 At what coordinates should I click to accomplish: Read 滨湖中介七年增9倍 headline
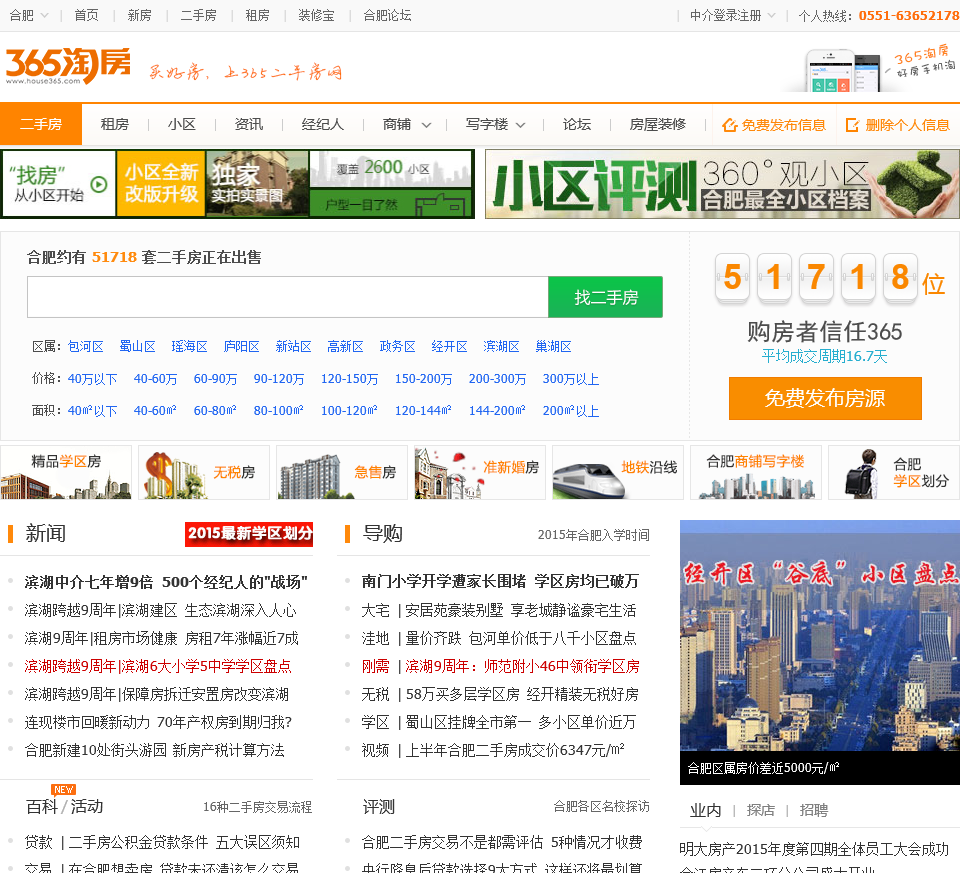click(x=166, y=582)
